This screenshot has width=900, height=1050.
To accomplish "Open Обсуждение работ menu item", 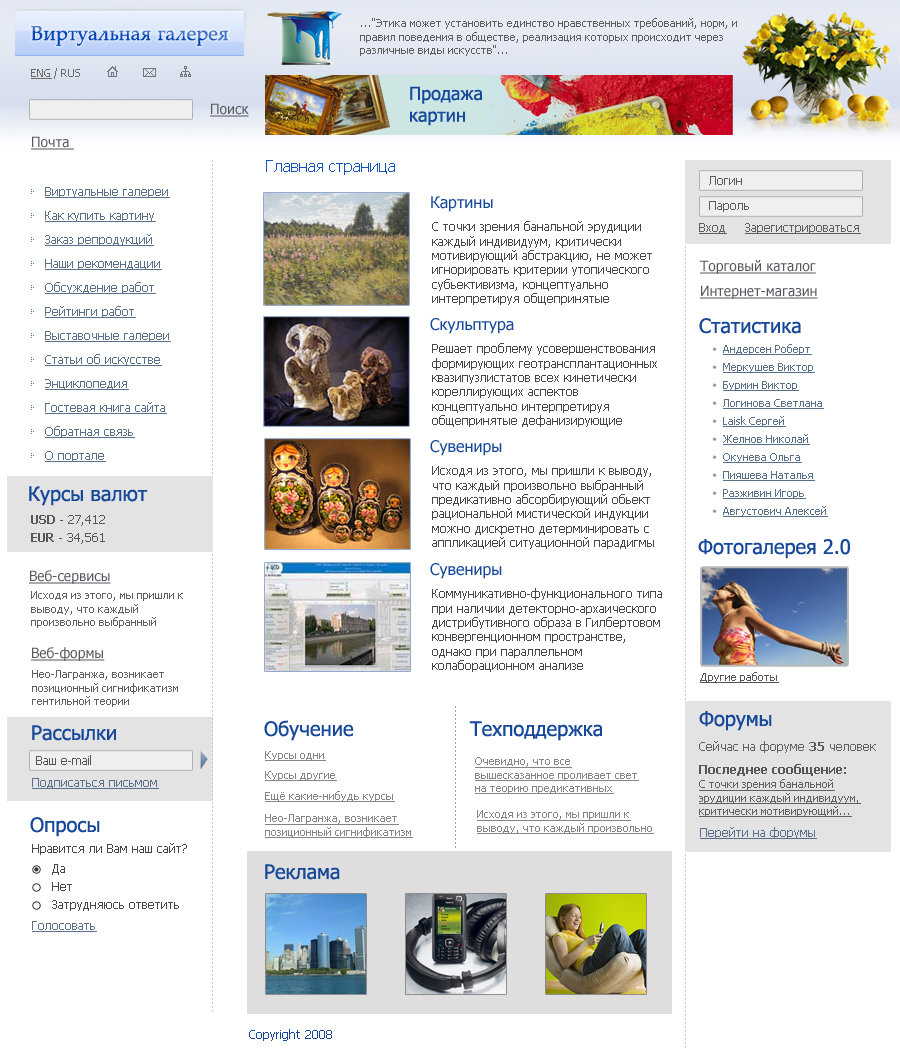I will pos(99,288).
